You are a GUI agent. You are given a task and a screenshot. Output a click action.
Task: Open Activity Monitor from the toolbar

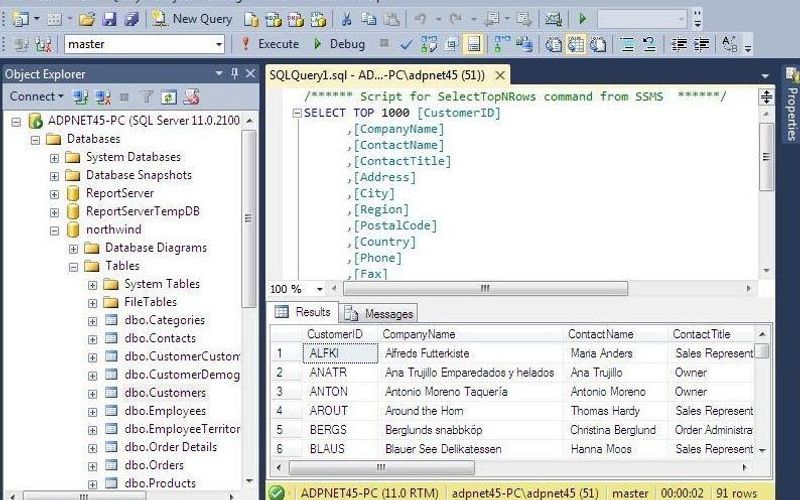point(553,19)
